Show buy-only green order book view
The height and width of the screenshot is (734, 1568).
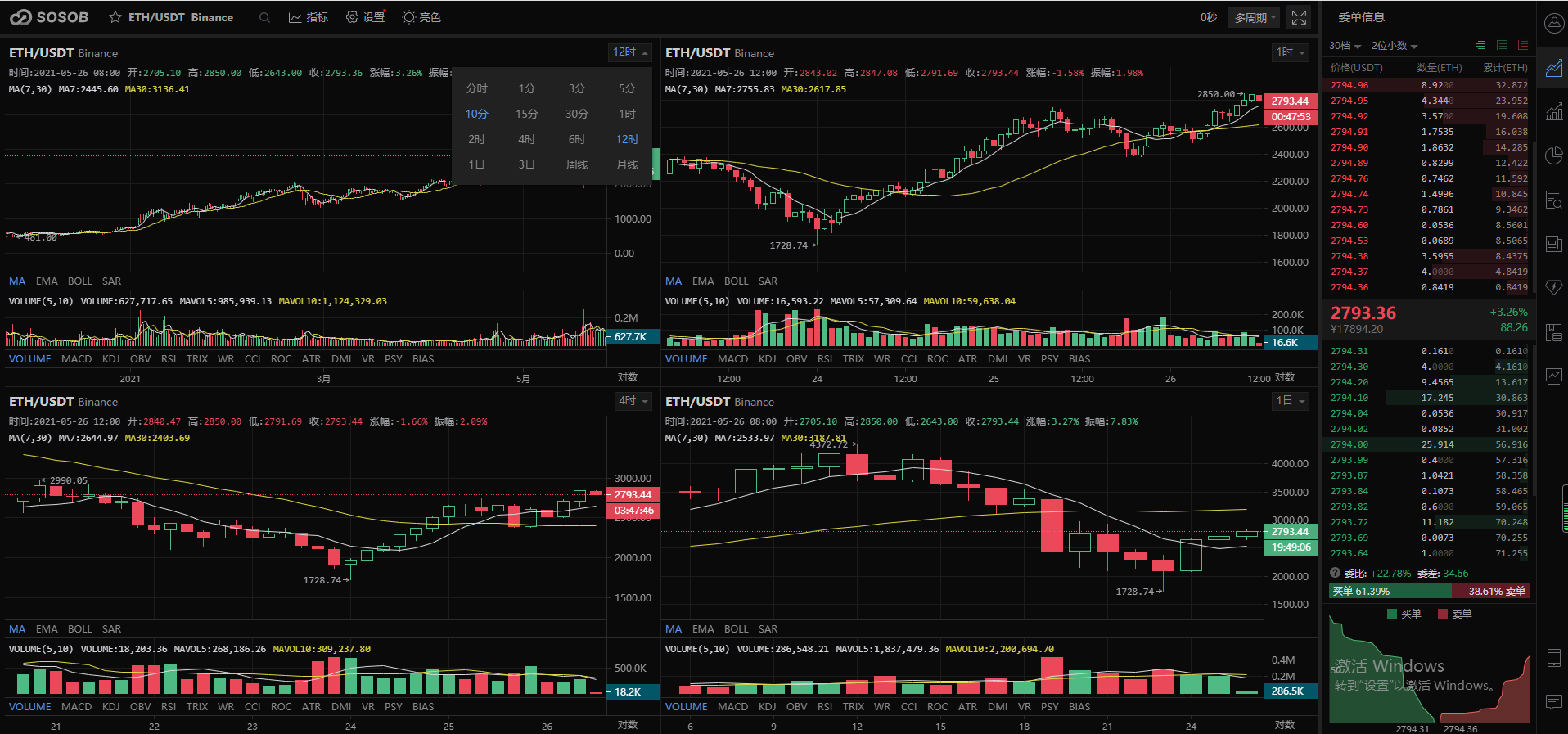1502,45
